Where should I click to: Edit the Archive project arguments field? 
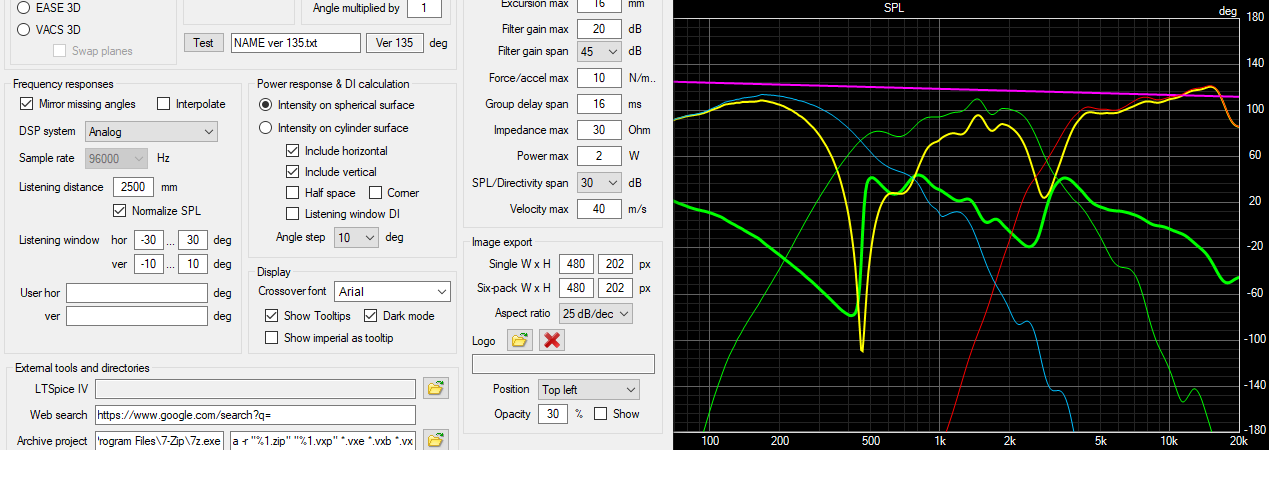pyautogui.click(x=323, y=441)
